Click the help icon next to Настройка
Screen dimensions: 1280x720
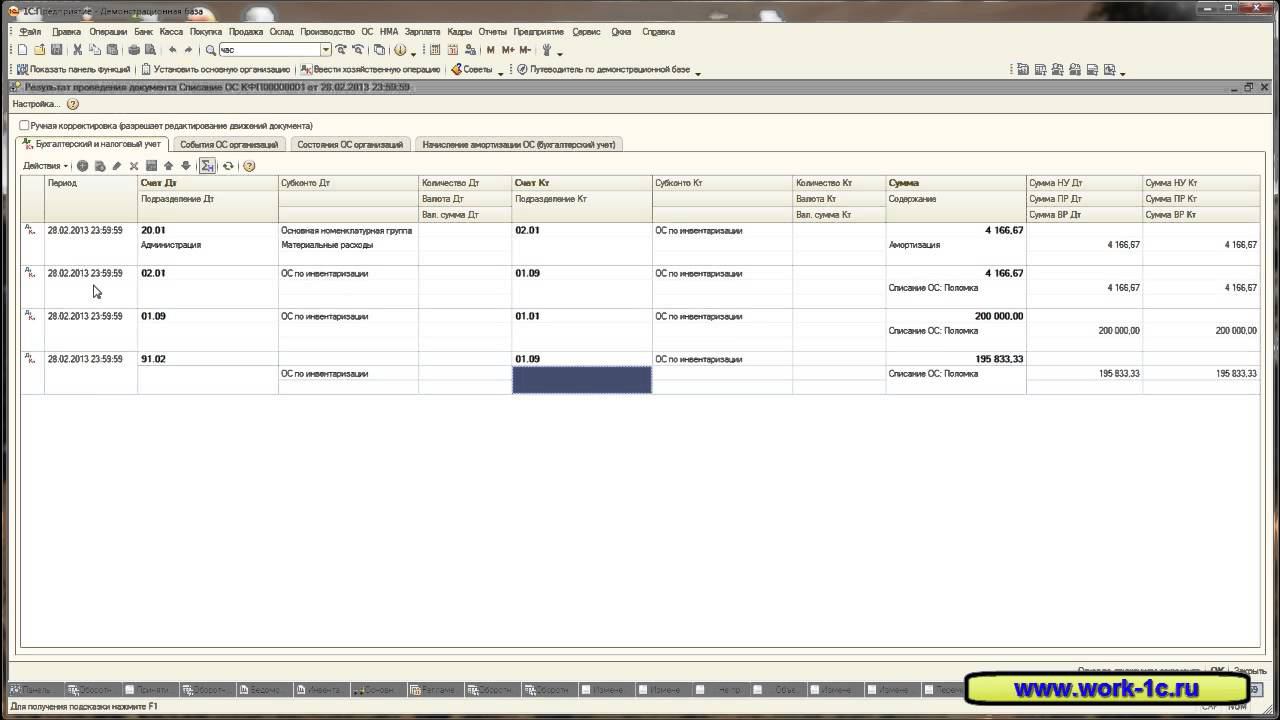pyautogui.click(x=72, y=104)
